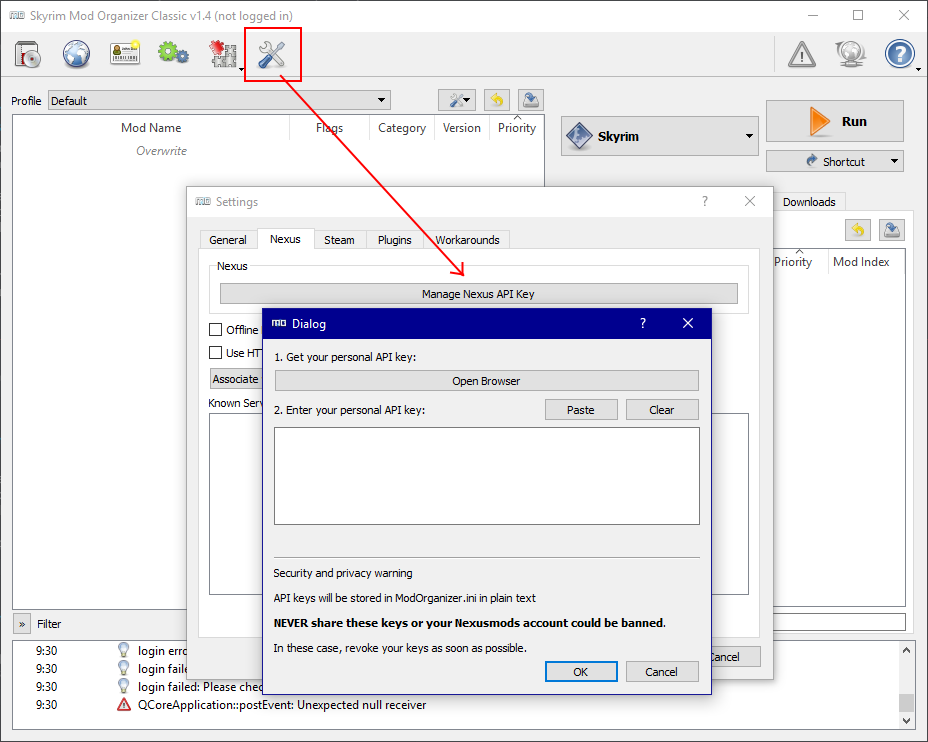Sort mod list by Priority column
Screen dimensions: 928x742
pos(517,128)
